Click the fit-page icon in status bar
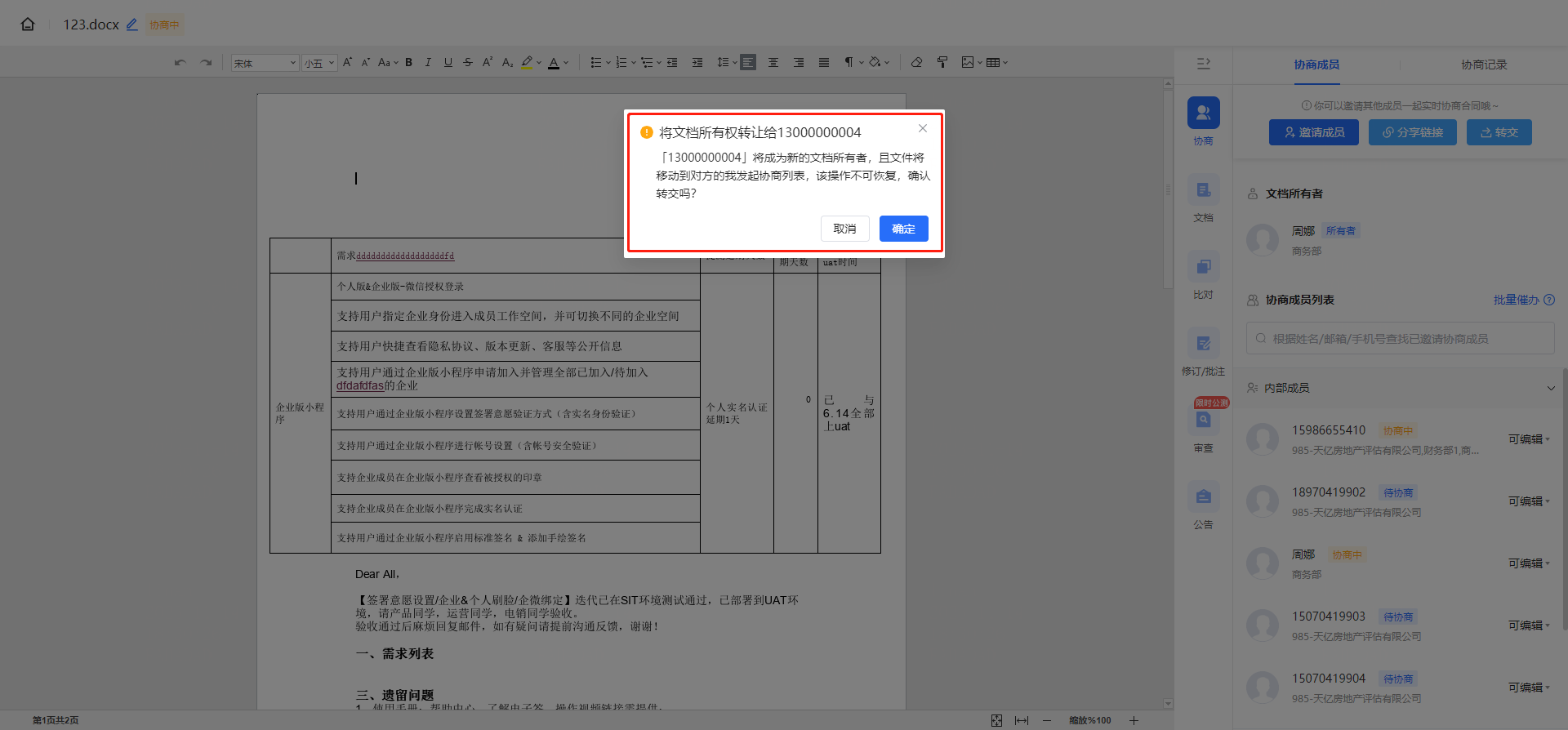 pos(996,720)
